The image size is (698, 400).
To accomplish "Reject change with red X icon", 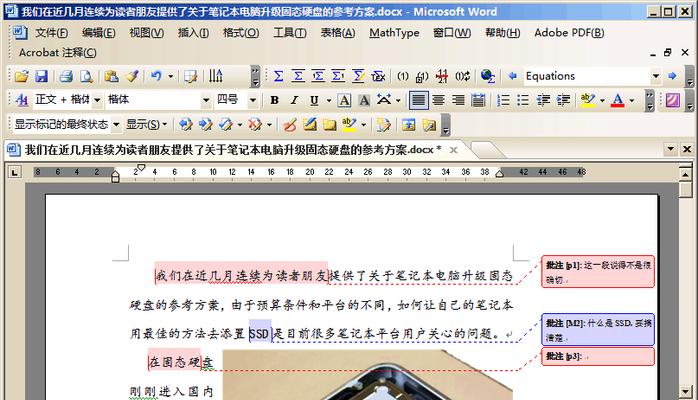I will pyautogui.click(x=255, y=125).
